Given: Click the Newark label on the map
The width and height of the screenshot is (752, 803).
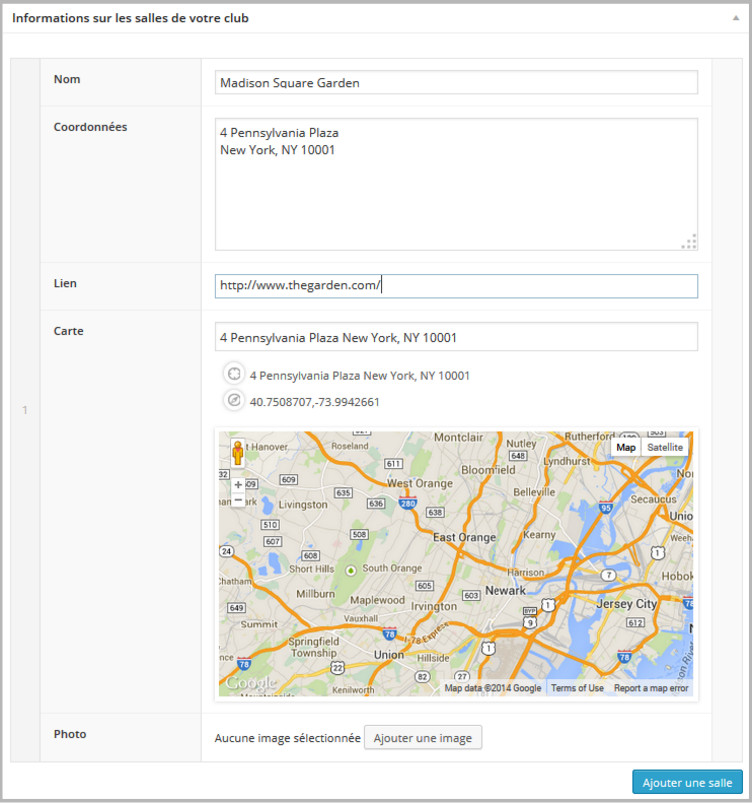Looking at the screenshot, I should 505,590.
